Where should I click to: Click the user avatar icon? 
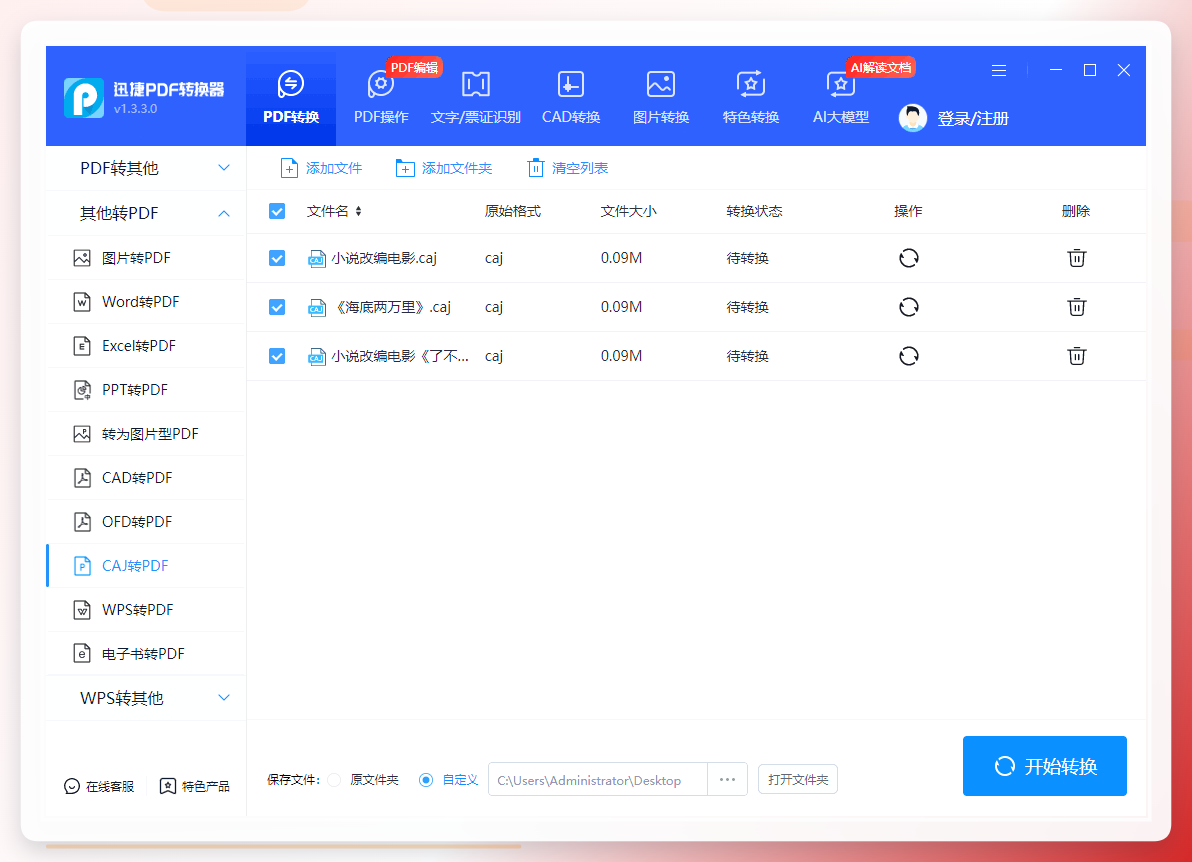pyautogui.click(x=912, y=118)
